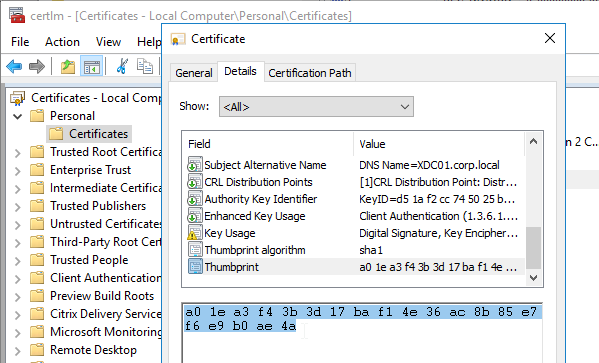Image resolution: width=599 pixels, height=363 pixels.
Task: Select the Key Usage warning icon row
Action: coord(353,233)
